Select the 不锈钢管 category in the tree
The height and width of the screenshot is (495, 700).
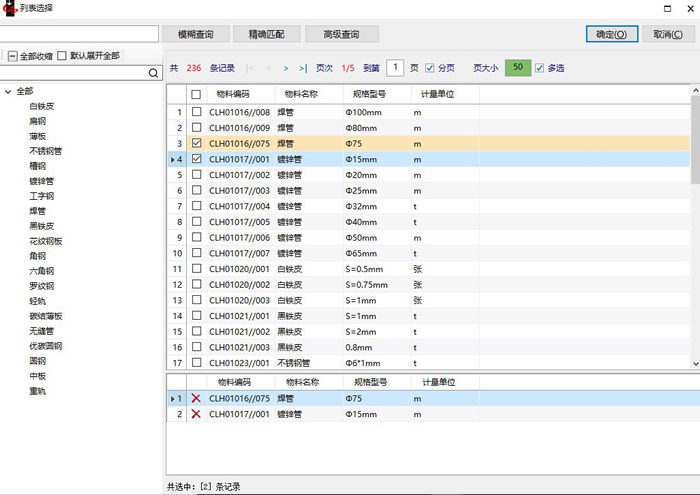(46, 151)
